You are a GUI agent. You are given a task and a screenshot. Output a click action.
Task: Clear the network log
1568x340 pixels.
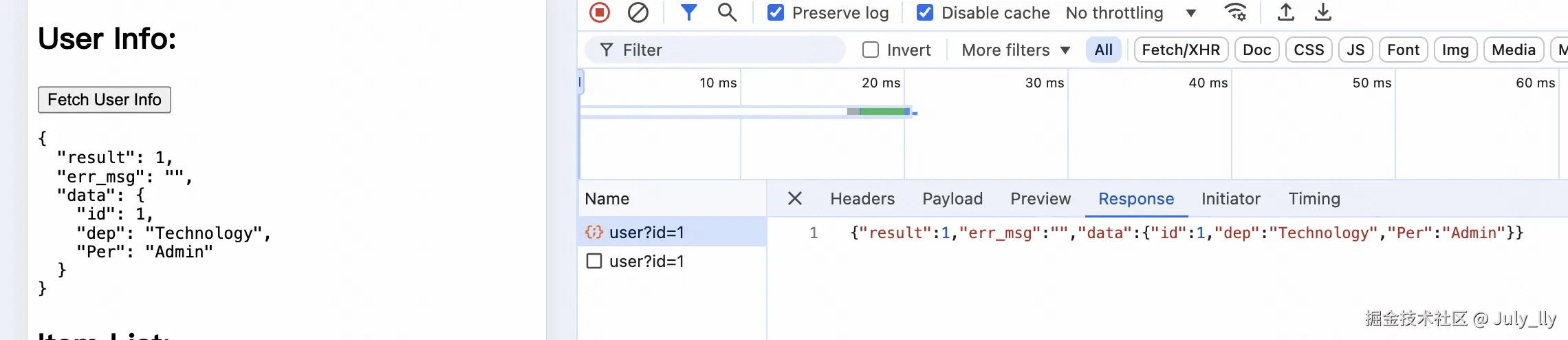(x=638, y=12)
